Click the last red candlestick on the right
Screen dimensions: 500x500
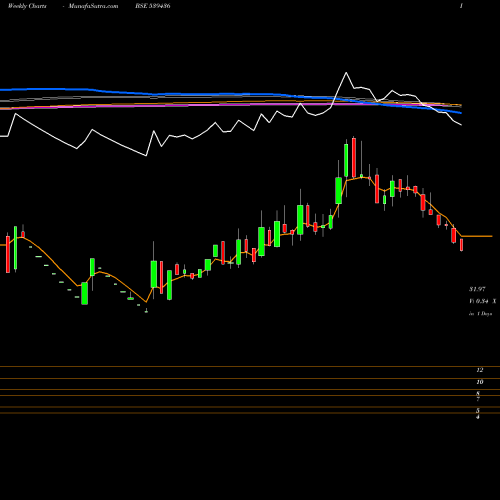(462, 245)
